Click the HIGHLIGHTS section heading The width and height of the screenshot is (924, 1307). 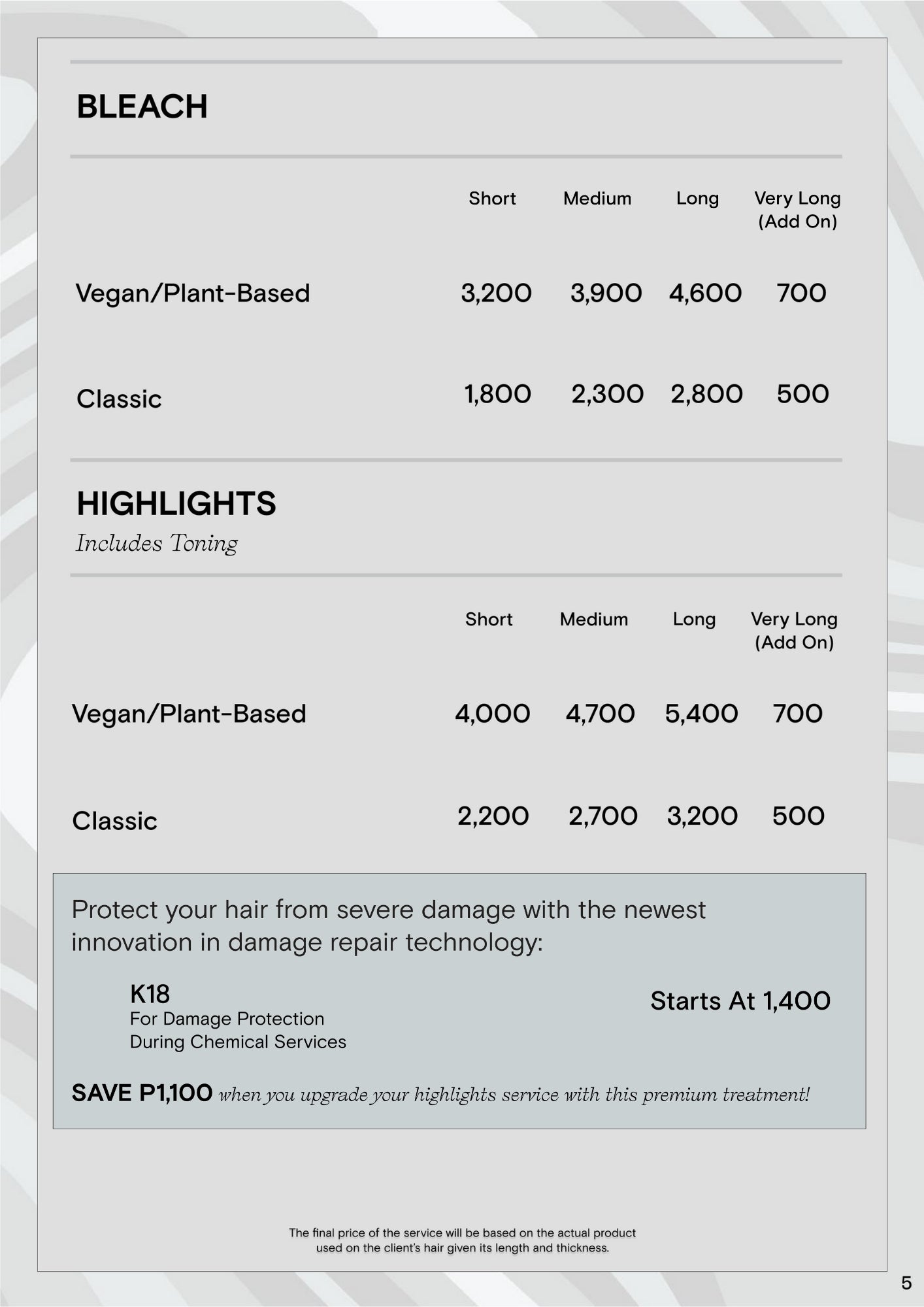[176, 504]
